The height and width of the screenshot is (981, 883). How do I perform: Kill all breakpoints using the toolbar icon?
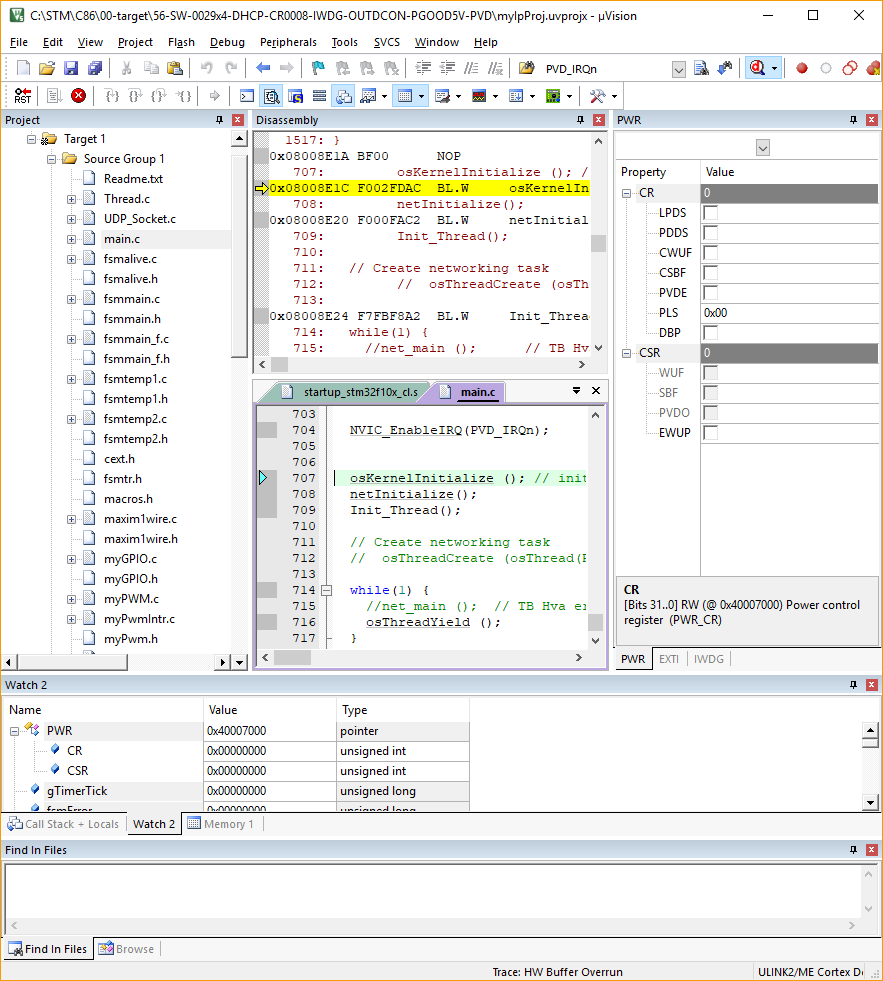(x=873, y=68)
